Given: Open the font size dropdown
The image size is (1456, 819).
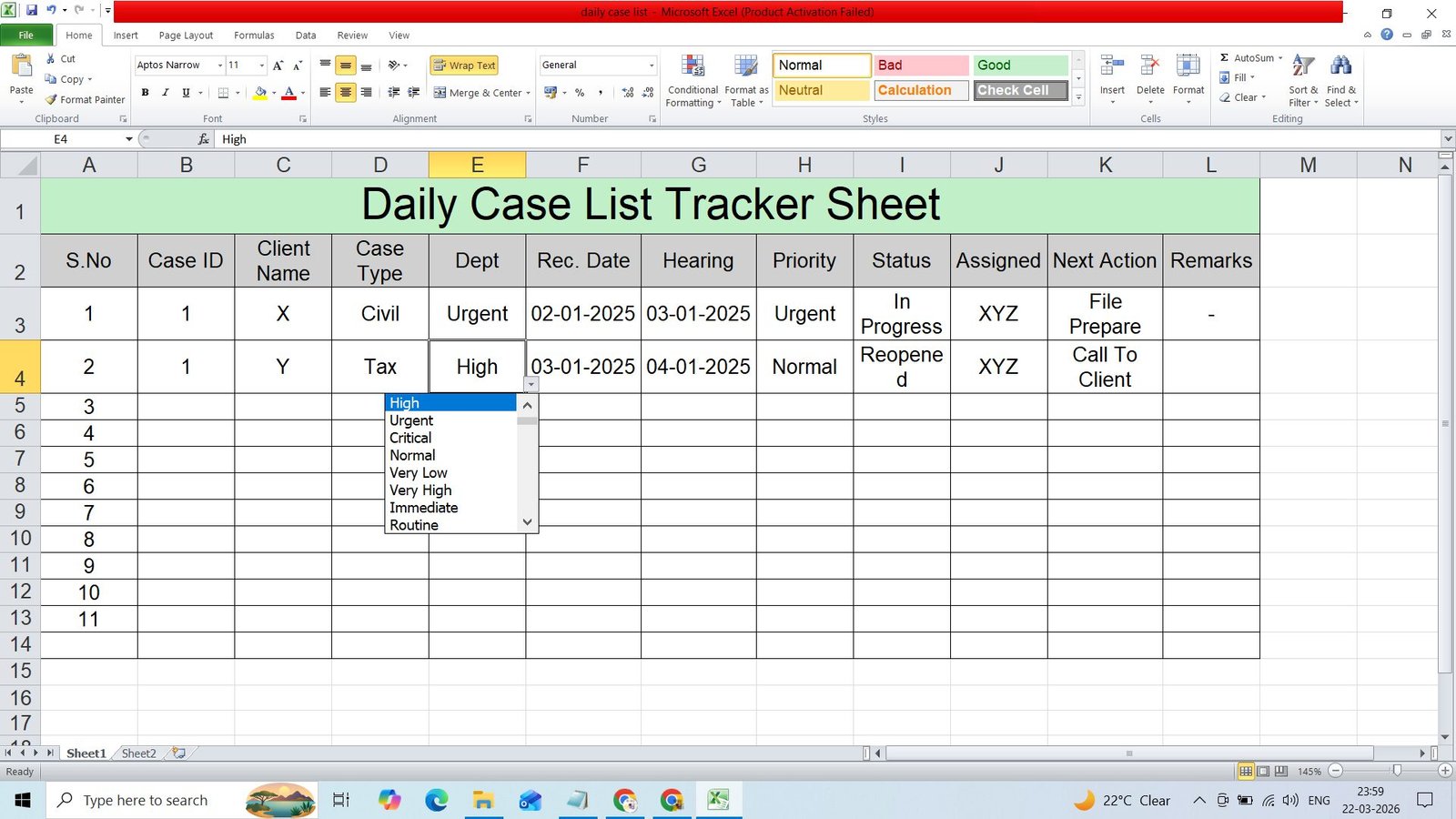Looking at the screenshot, I should 262,66.
